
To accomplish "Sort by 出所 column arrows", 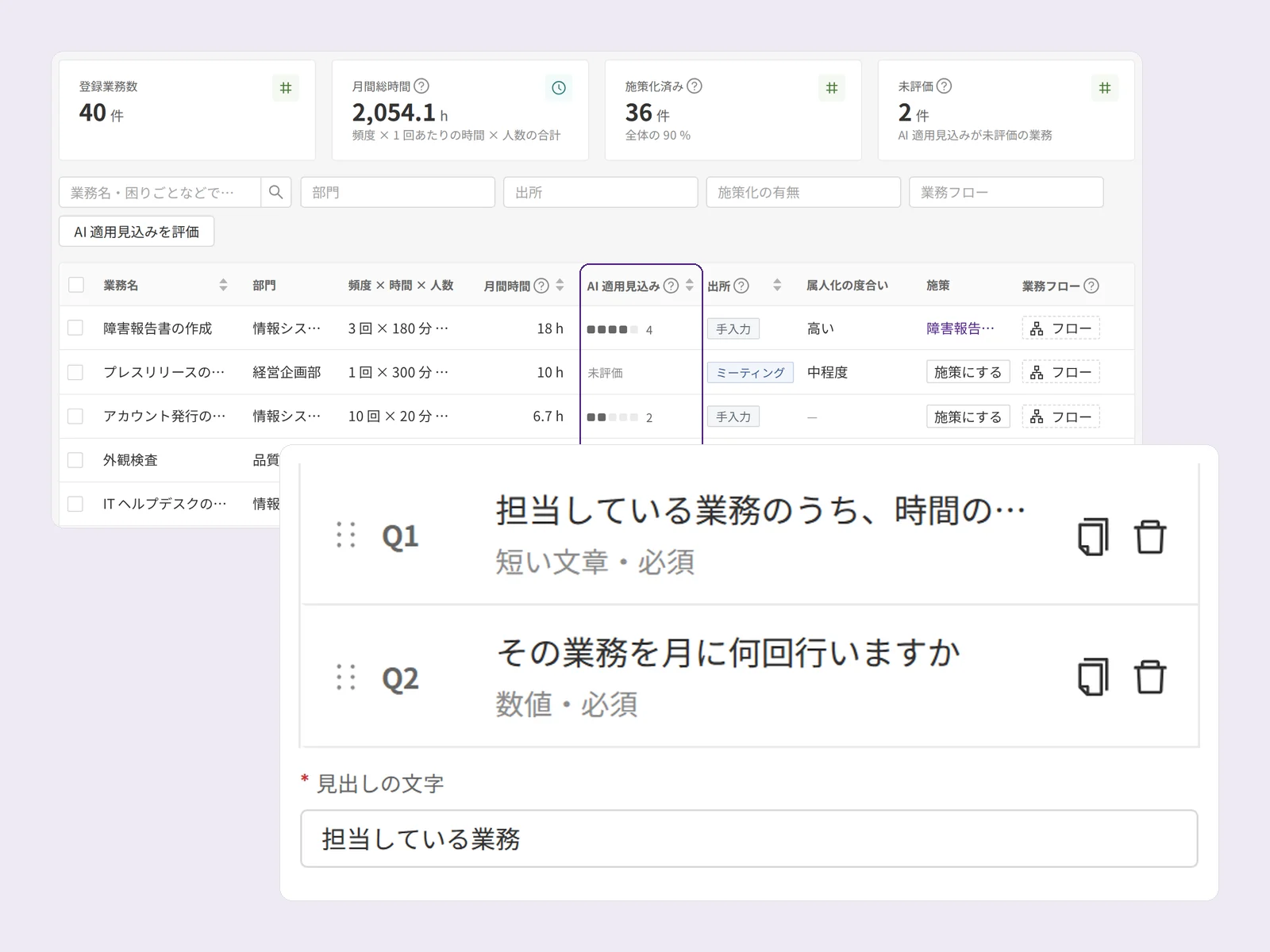I will click(777, 285).
